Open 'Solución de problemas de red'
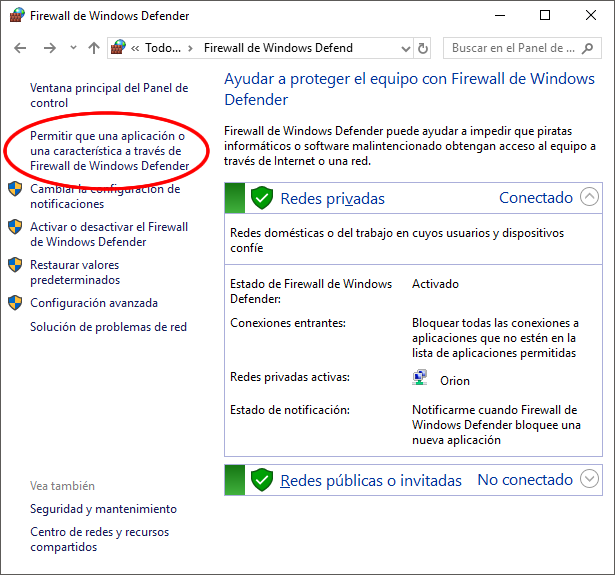This screenshot has width=615, height=575. click(109, 327)
